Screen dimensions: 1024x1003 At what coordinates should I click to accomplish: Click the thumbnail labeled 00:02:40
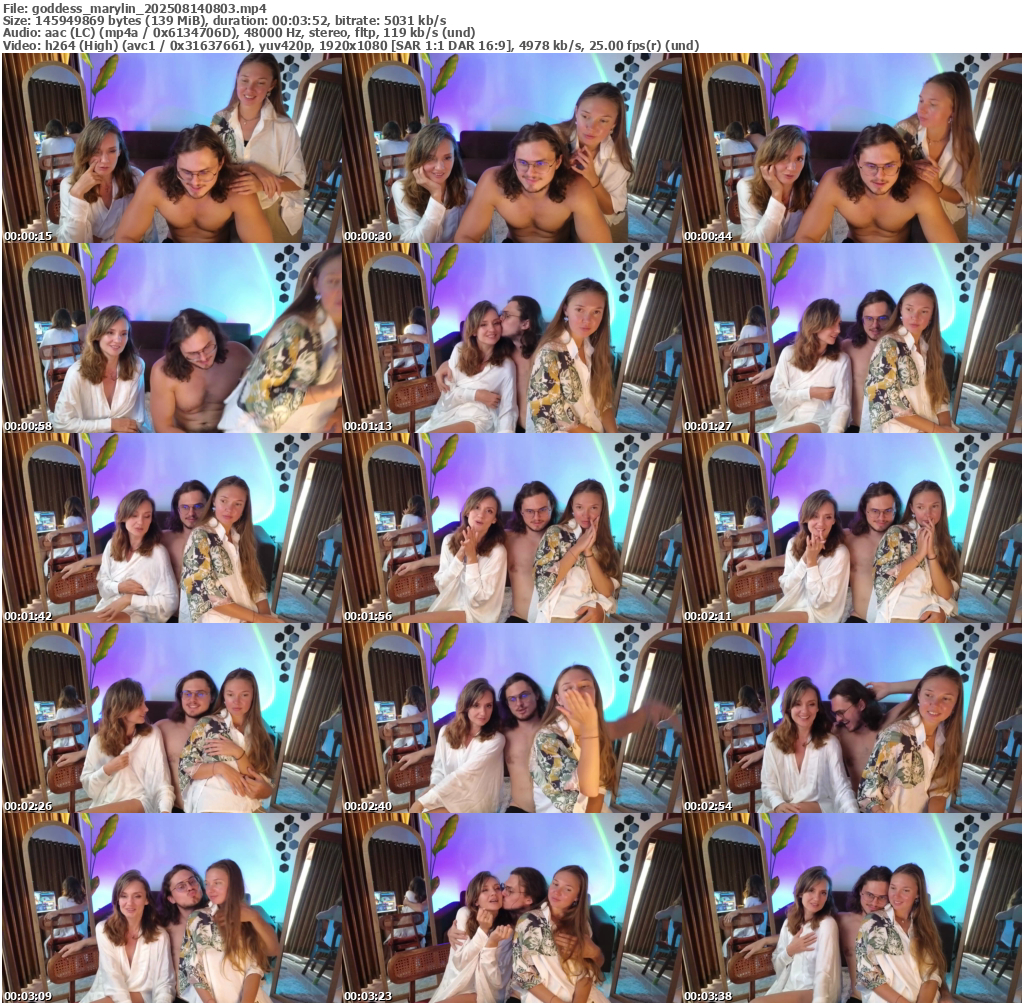click(x=512, y=718)
